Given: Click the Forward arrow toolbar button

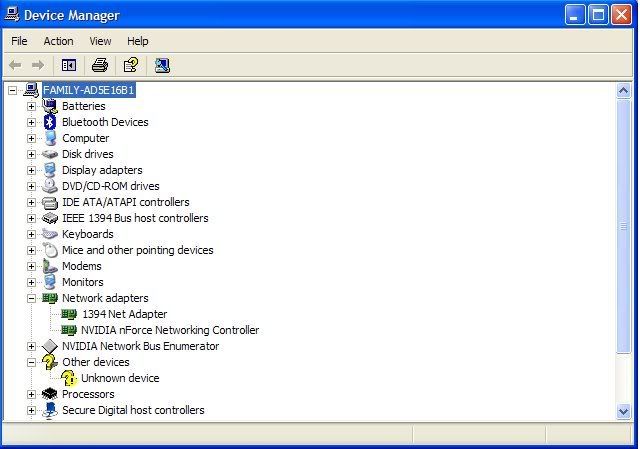Looking at the screenshot, I should point(38,65).
